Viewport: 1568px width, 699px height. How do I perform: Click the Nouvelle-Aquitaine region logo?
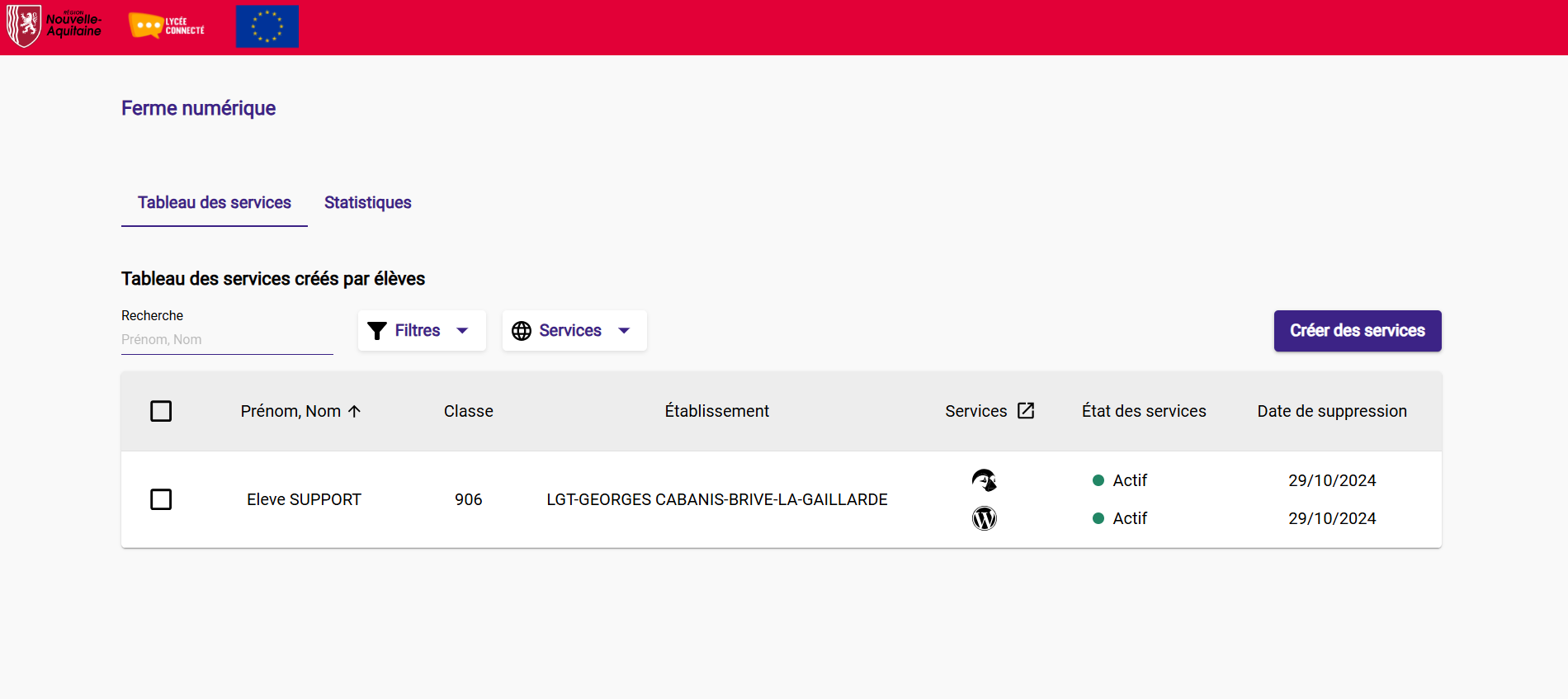point(54,26)
